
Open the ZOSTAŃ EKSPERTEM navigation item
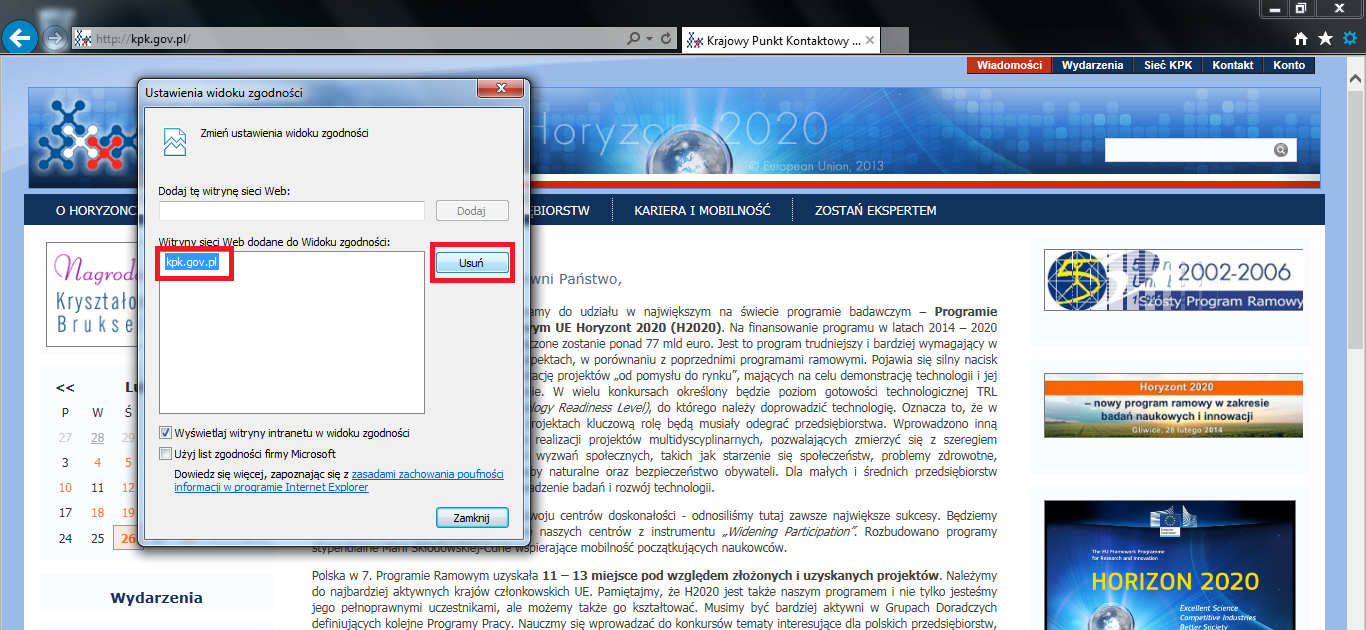click(x=875, y=211)
